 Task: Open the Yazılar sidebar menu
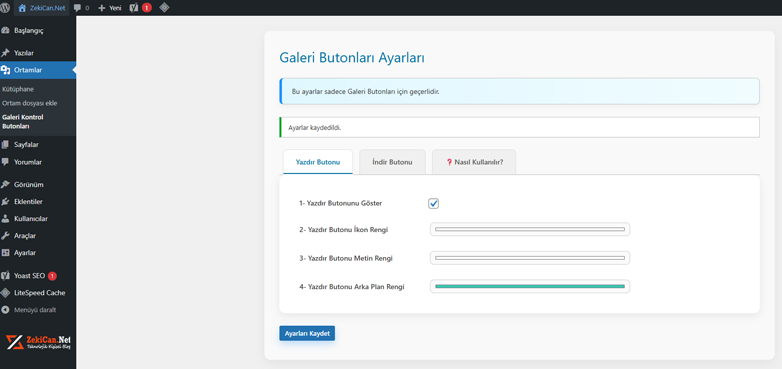(38, 53)
